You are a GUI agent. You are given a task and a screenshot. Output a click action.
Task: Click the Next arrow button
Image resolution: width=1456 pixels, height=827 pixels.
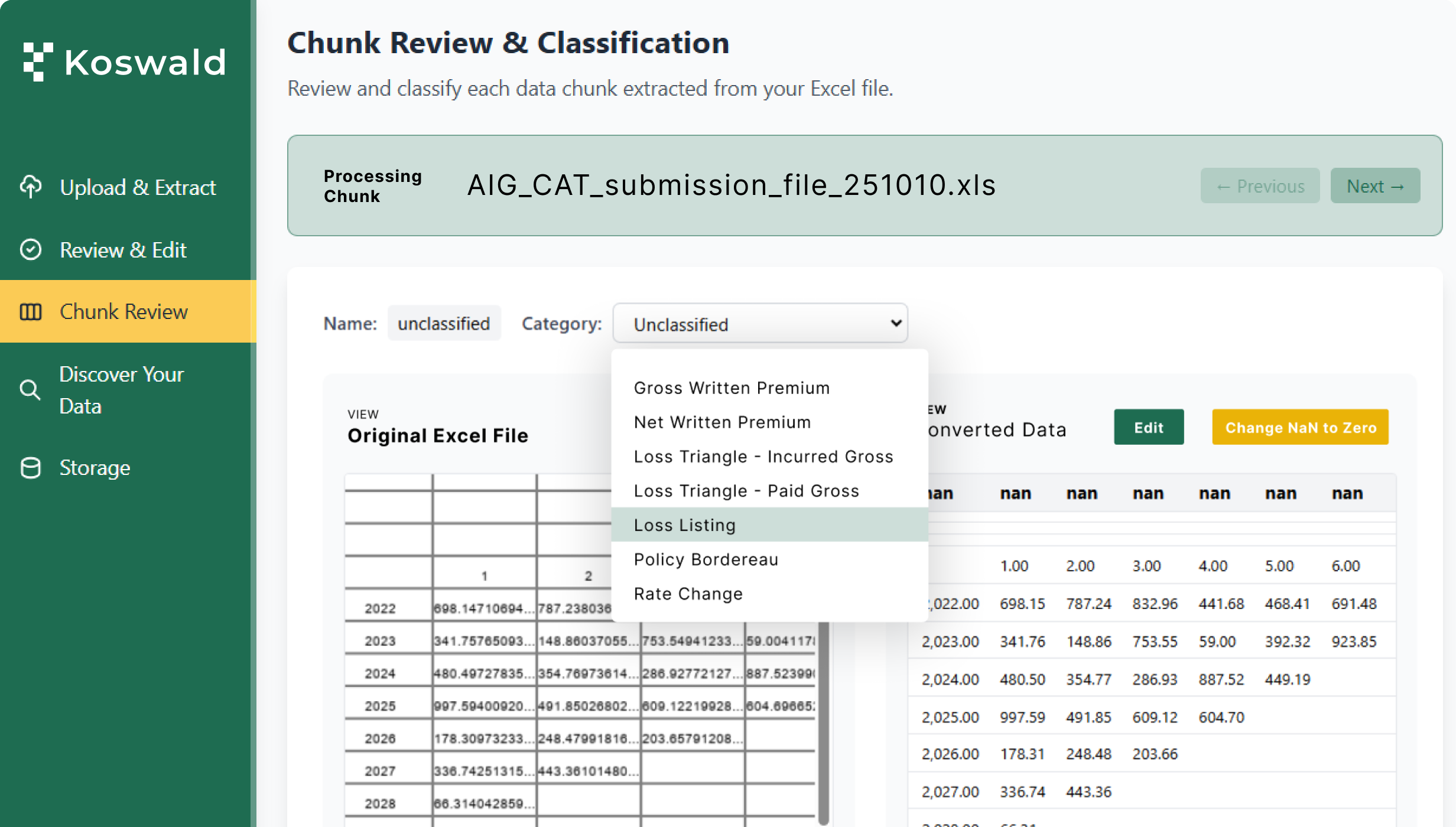[1374, 185]
